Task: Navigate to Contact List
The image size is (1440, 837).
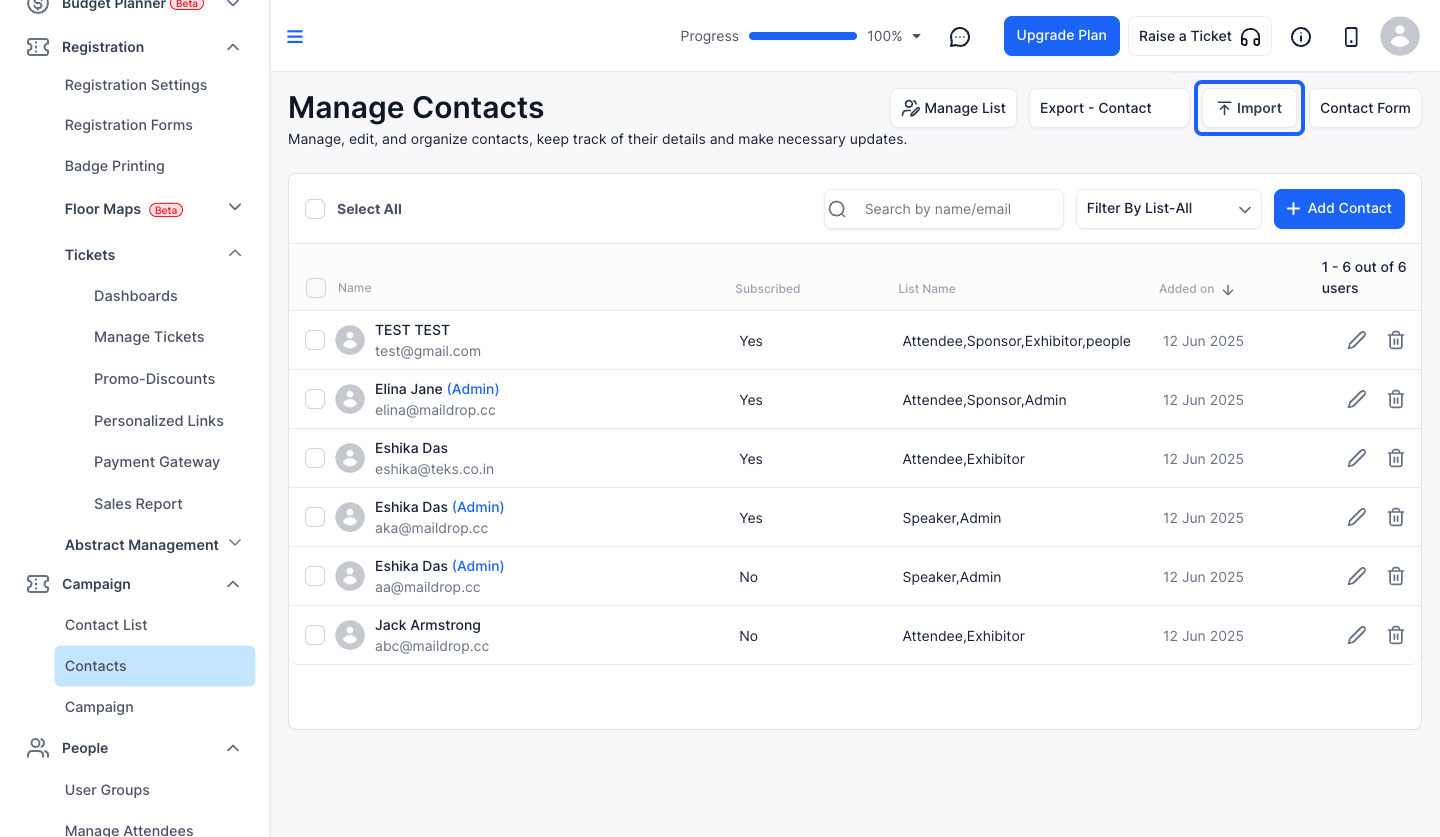Action: 106,625
